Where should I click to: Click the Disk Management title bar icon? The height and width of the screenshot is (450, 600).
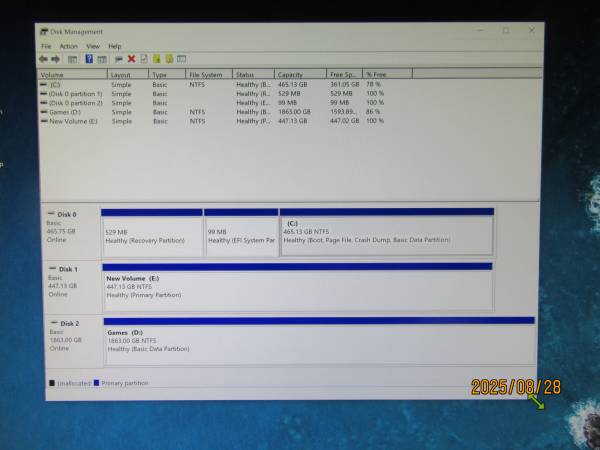[x=44, y=32]
